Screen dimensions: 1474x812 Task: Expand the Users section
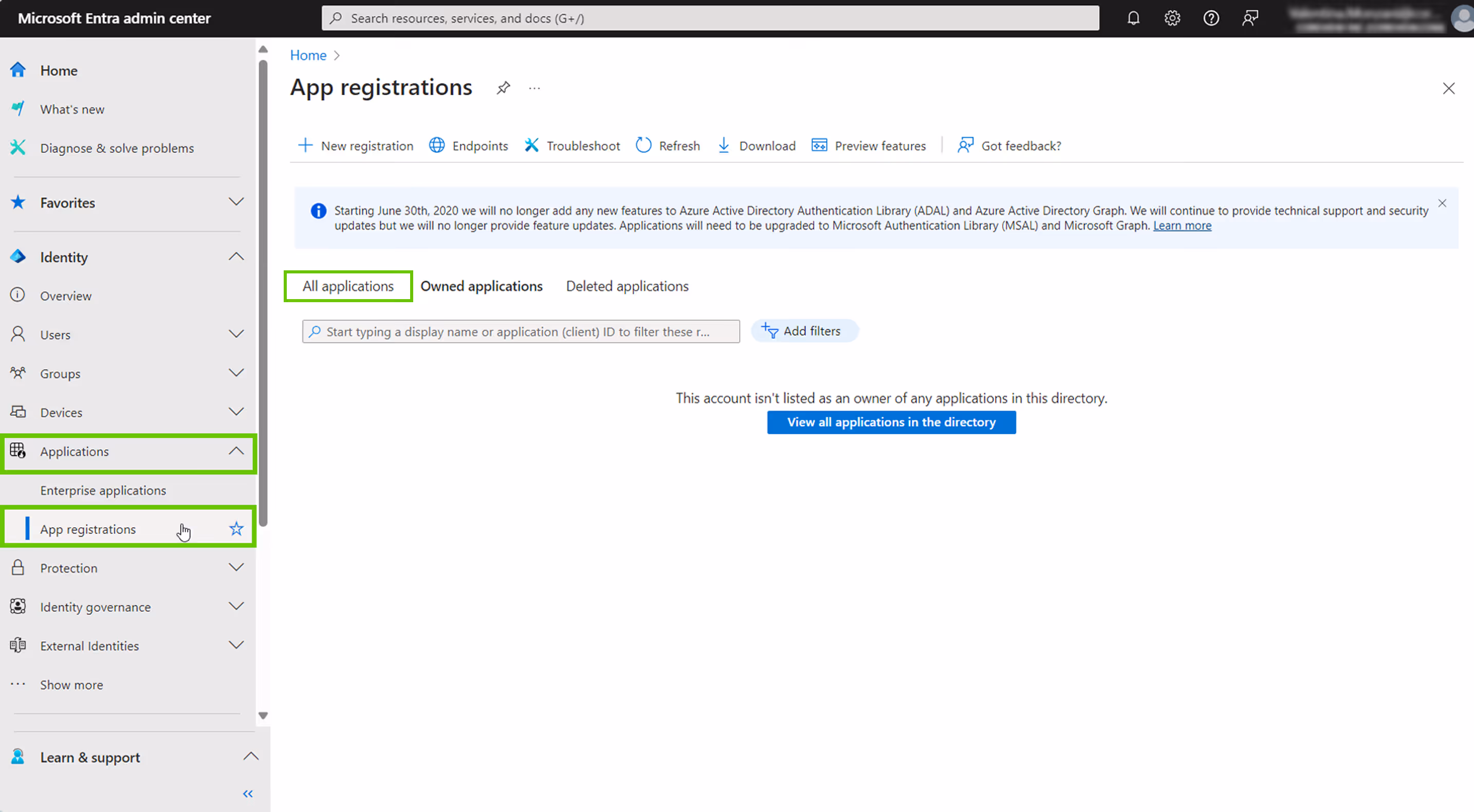[236, 334]
